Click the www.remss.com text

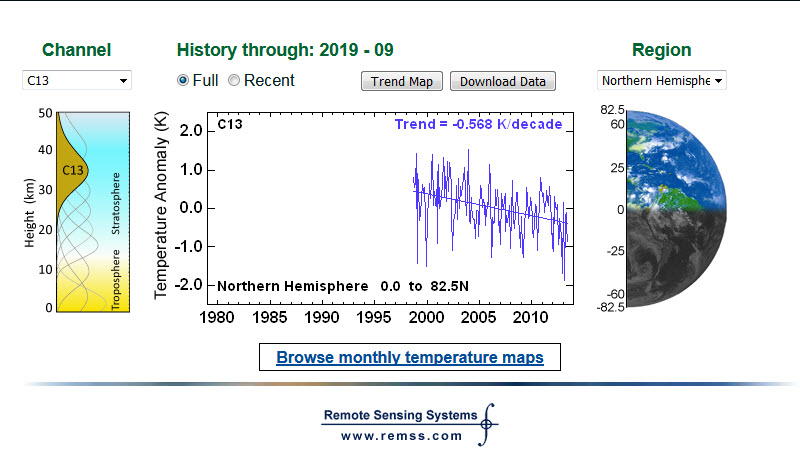pyautogui.click(x=402, y=436)
